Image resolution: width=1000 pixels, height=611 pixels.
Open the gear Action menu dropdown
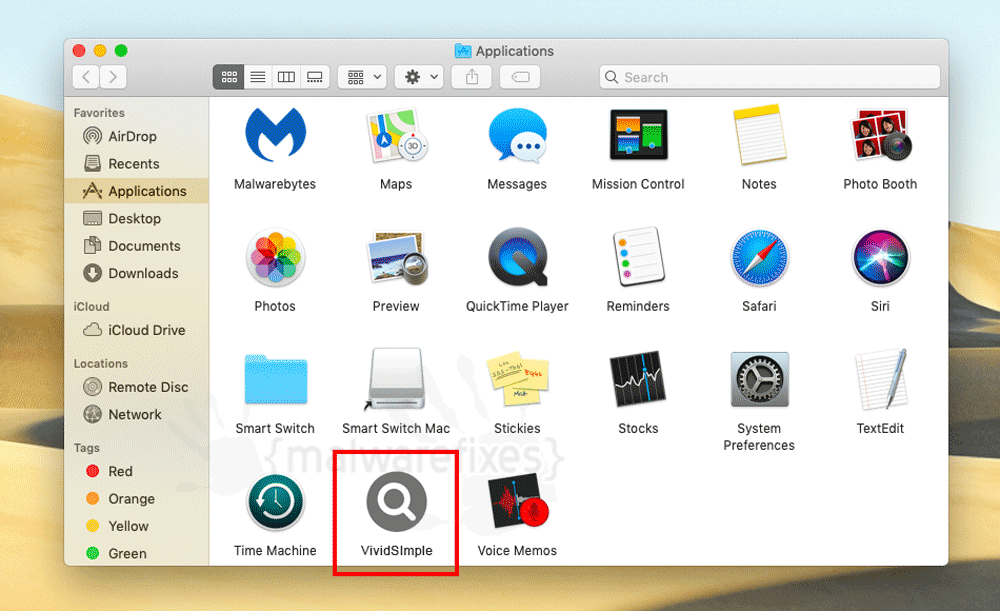click(419, 77)
